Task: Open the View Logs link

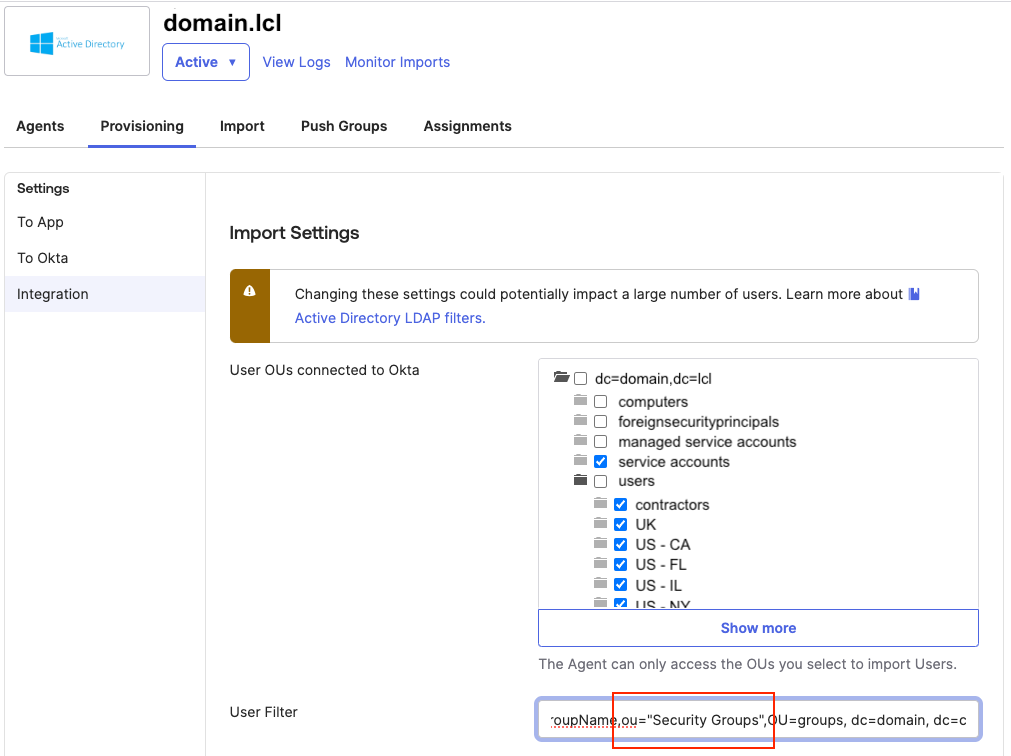Action: (x=297, y=62)
